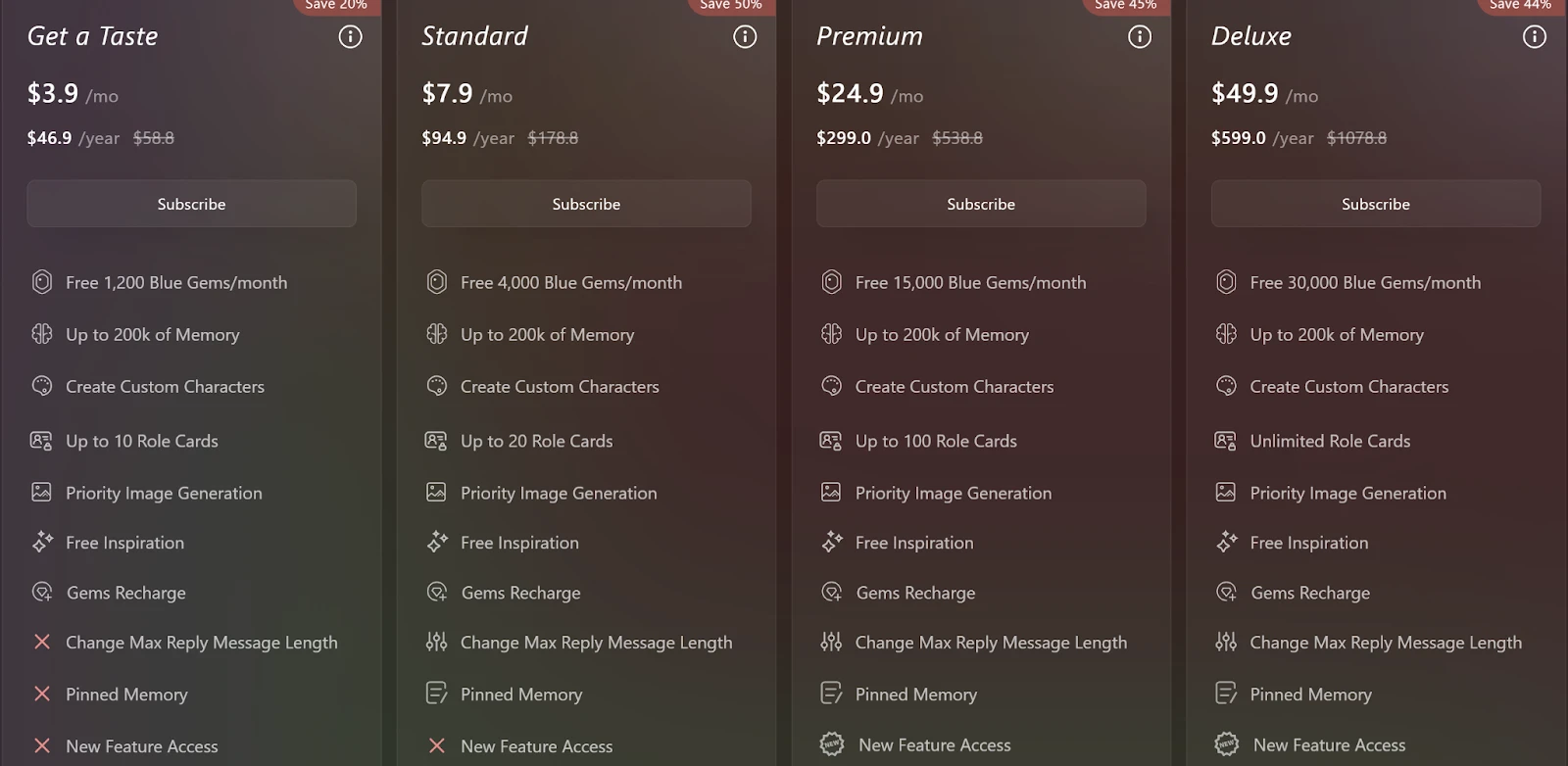Click red X beside Pinned Memory in Get a Taste
This screenshot has width=1568, height=766.
pos(41,694)
